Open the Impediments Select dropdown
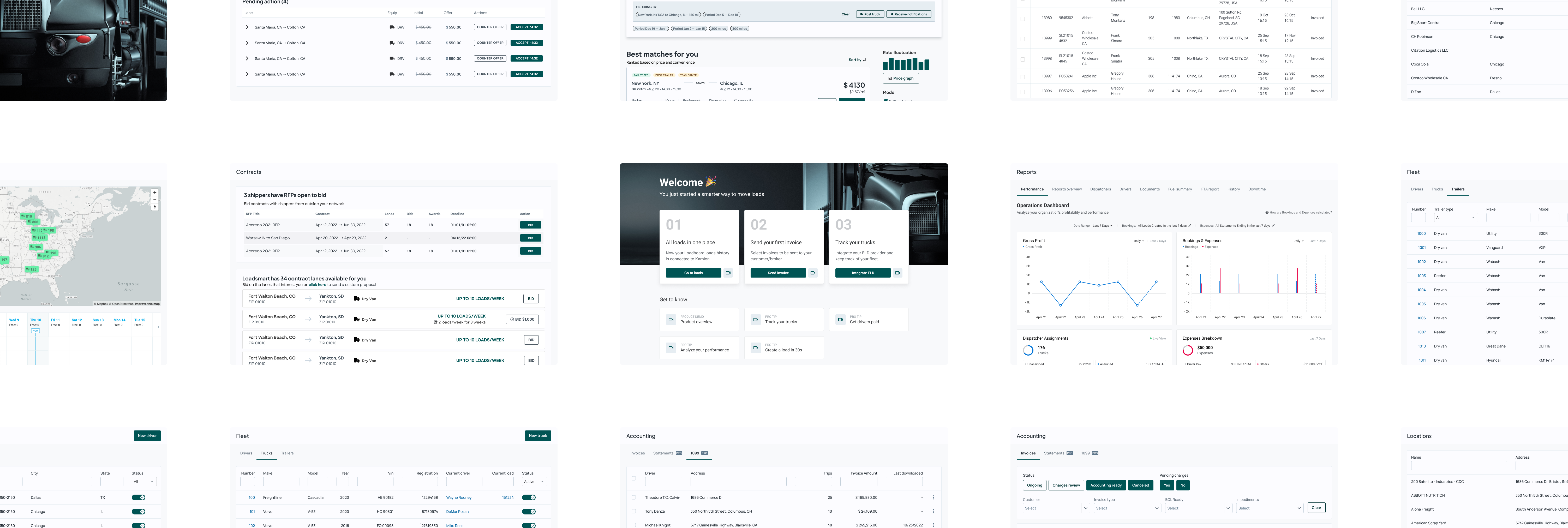This screenshot has width=1568, height=528. click(x=1270, y=508)
